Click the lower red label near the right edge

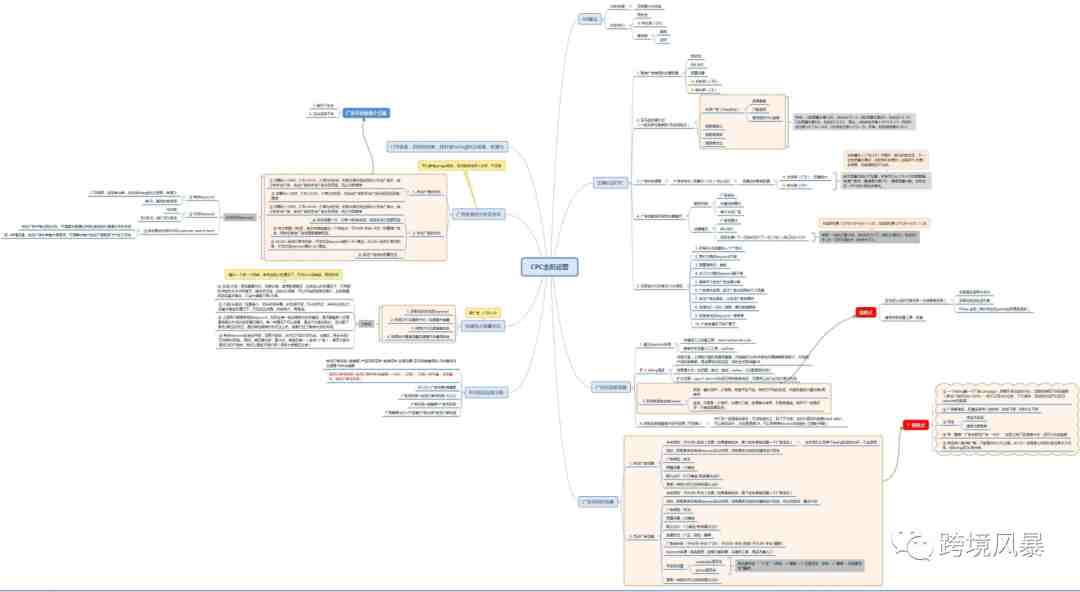[x=917, y=425]
